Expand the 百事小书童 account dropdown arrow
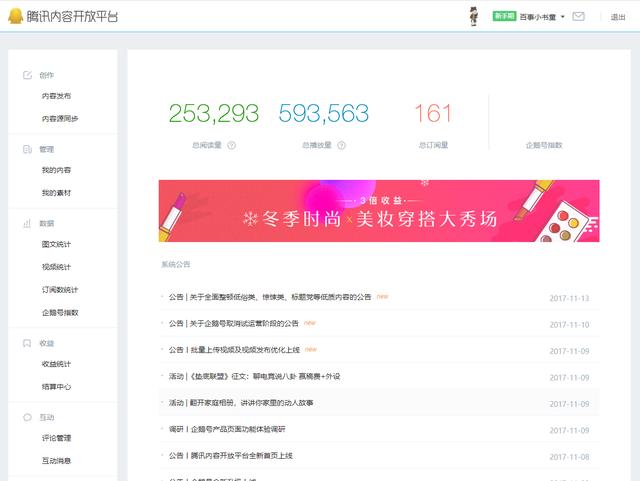The width and height of the screenshot is (640, 481). [x=562, y=17]
